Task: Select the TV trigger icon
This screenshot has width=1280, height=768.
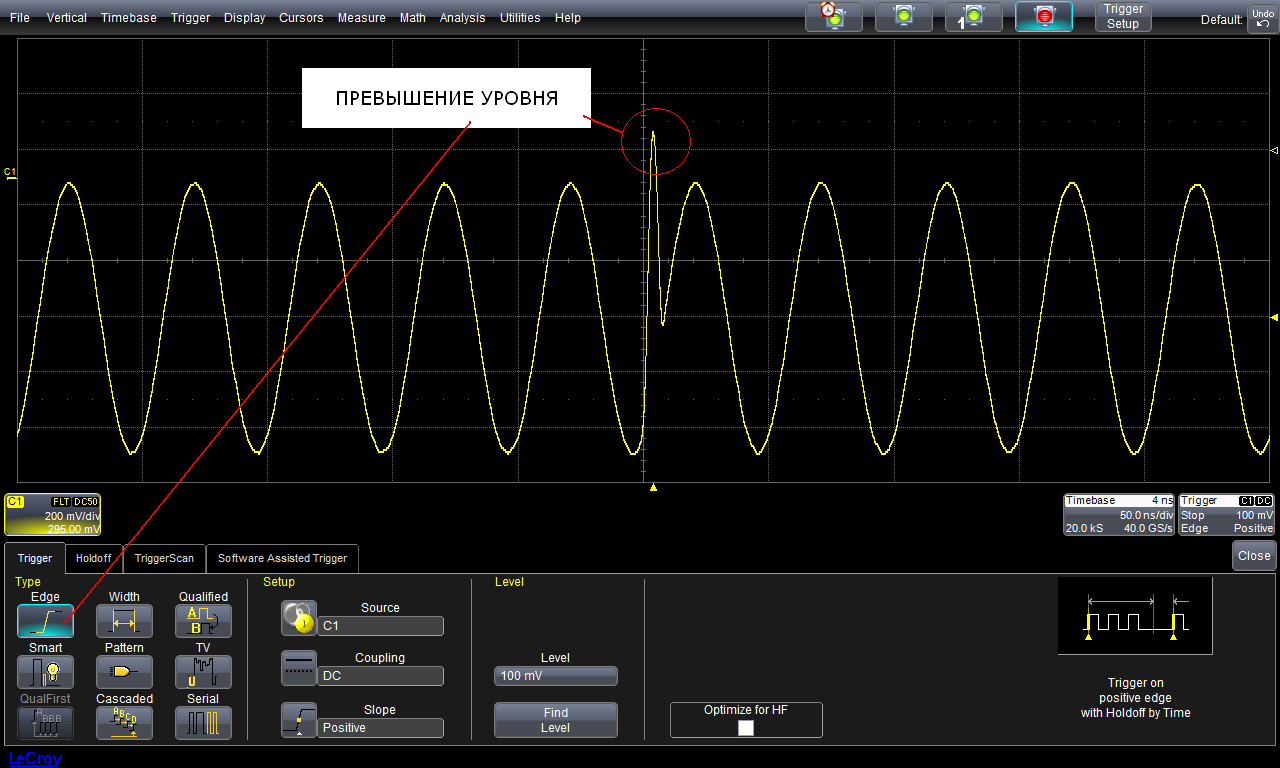Action: [203, 672]
